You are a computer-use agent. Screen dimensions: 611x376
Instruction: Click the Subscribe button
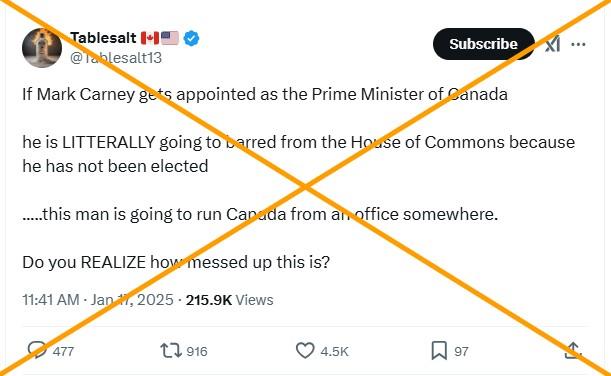coord(484,44)
